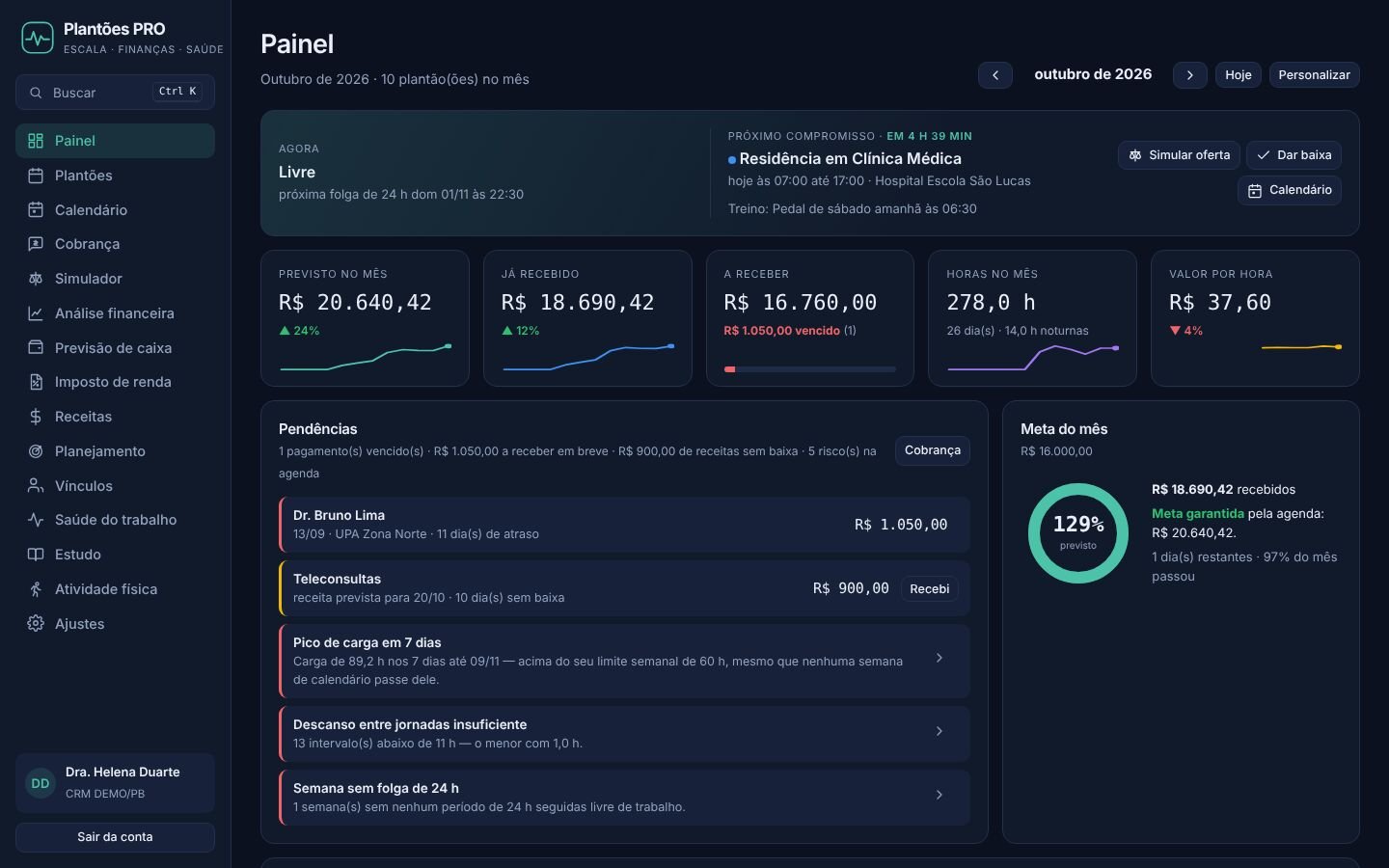Viewport: 1389px width, 868px height.
Task: Click the Análise financeira chart icon
Action: point(36,313)
